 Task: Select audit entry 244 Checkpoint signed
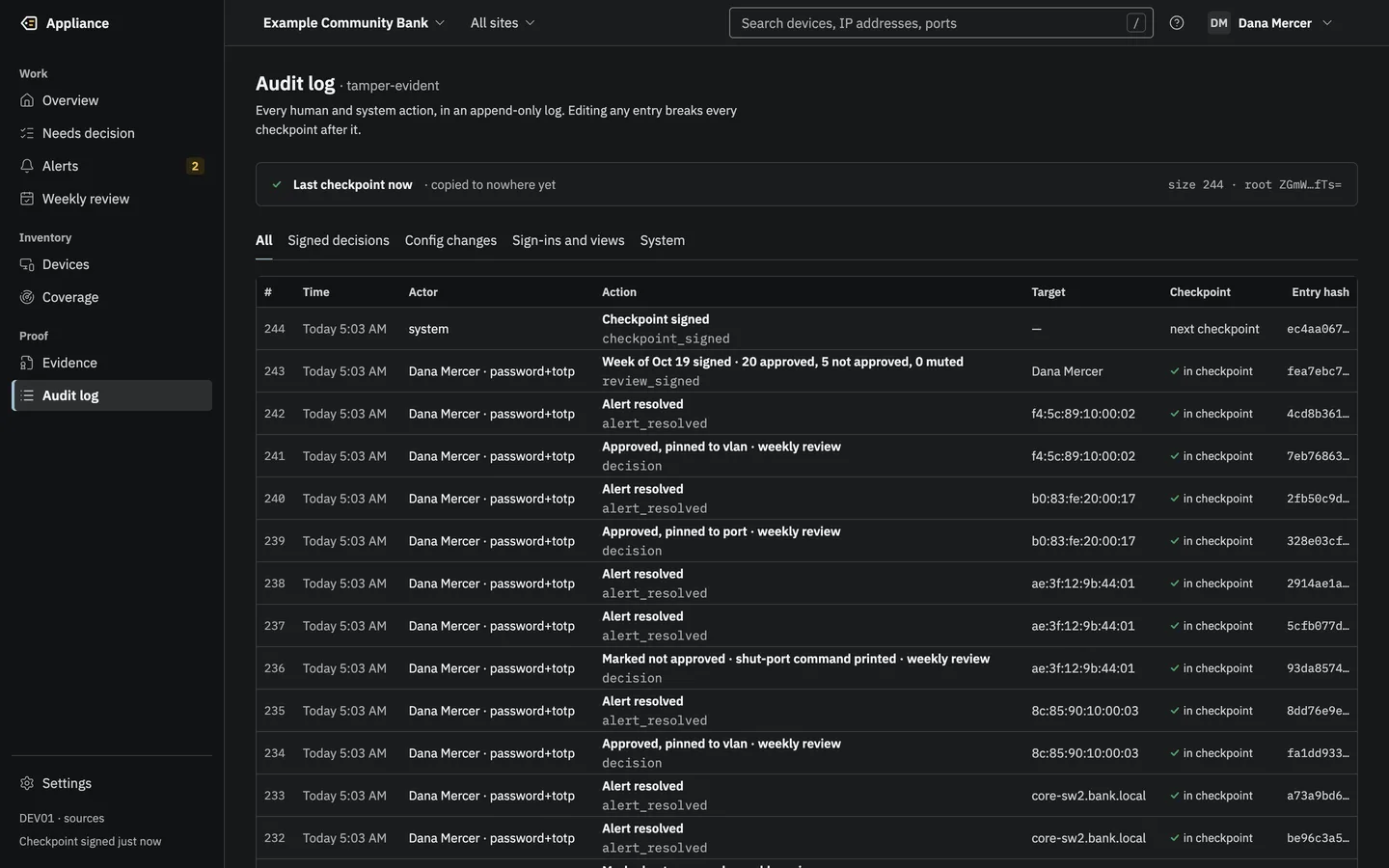806,329
